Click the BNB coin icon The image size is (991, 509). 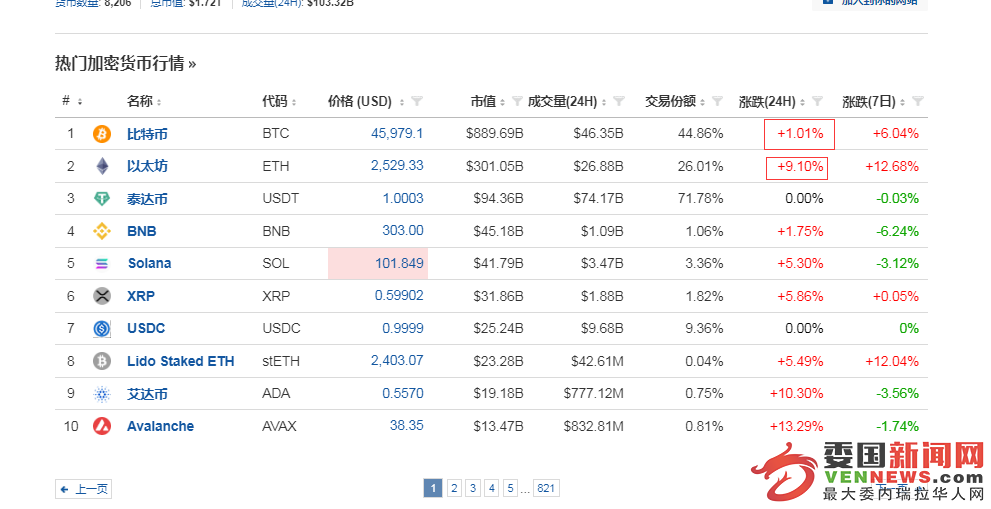tap(102, 231)
